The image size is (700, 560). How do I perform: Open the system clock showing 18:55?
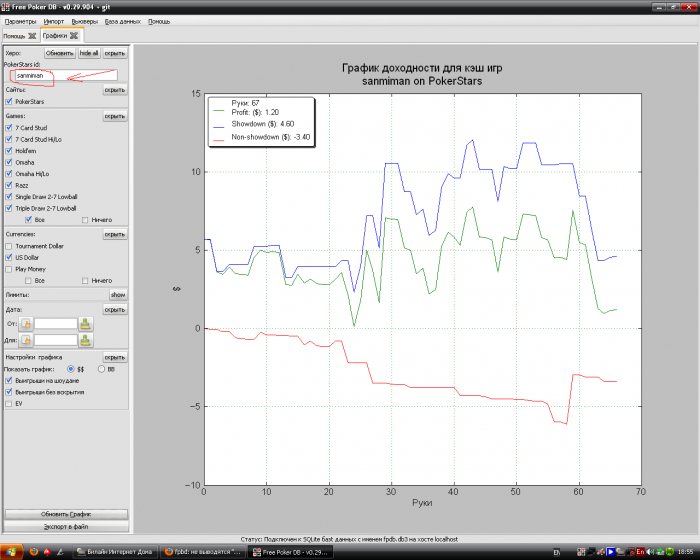point(686,552)
